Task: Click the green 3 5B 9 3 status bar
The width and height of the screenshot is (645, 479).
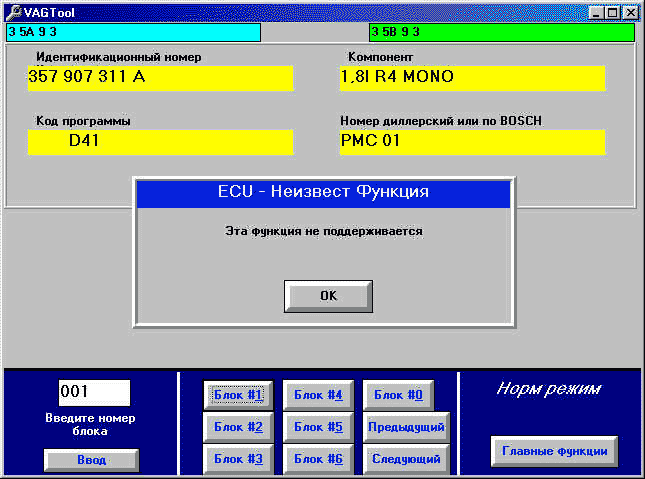Action: coord(501,32)
